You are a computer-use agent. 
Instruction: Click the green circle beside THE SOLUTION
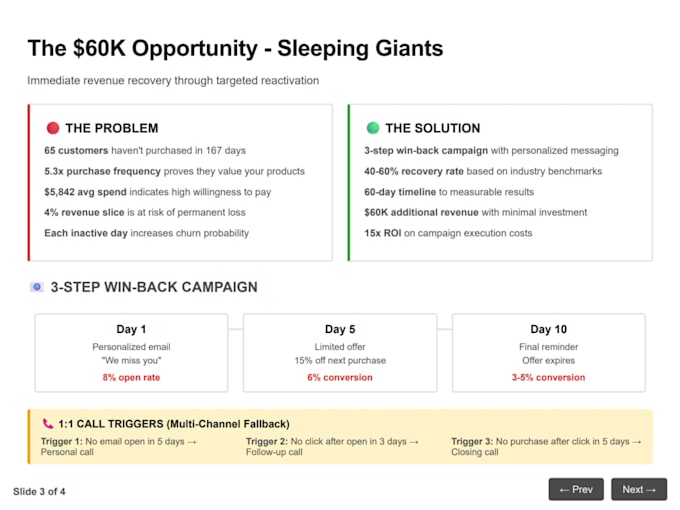coord(373,128)
